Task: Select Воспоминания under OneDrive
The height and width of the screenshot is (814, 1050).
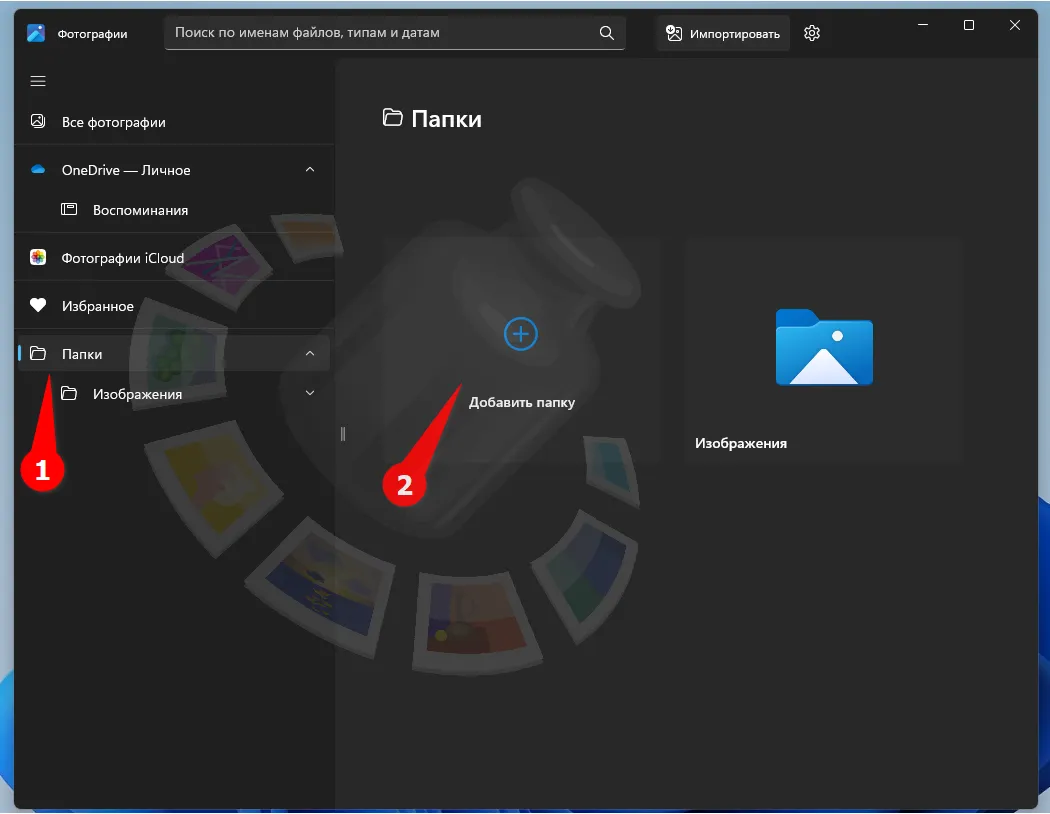Action: pyautogui.click(x=140, y=210)
